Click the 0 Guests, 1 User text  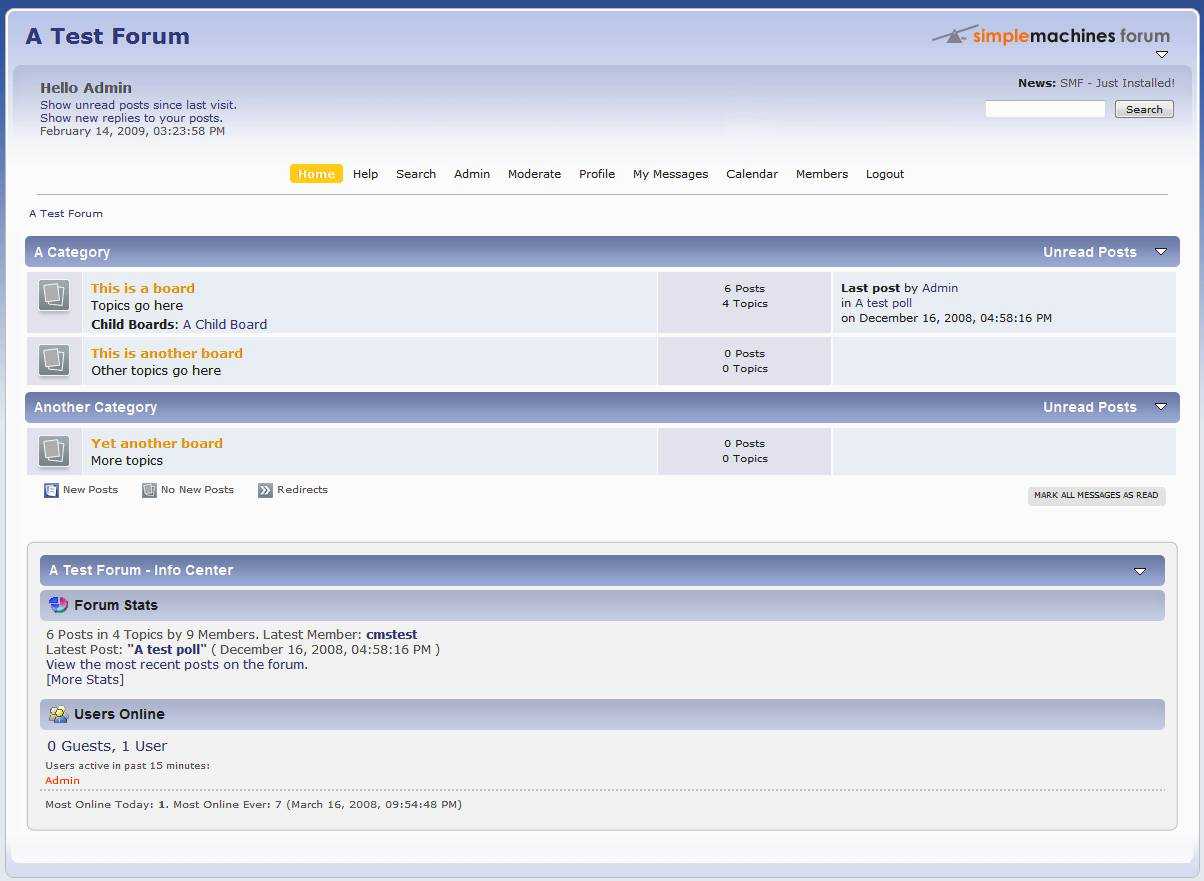[x=107, y=746]
